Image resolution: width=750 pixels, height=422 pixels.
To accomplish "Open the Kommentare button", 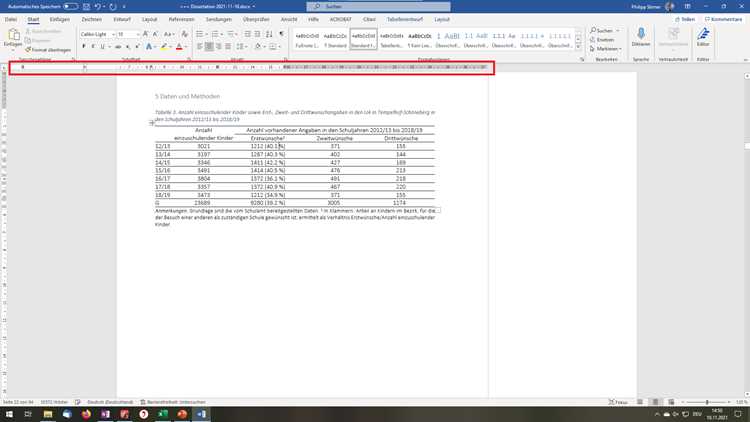I will [x=723, y=20].
